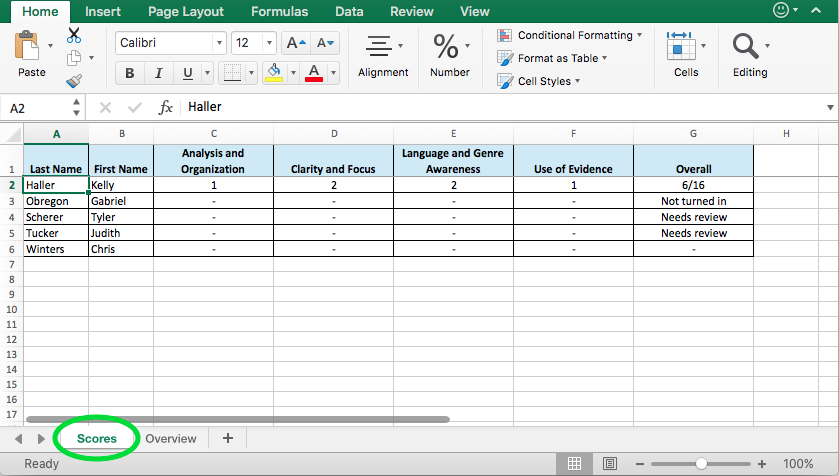The height and width of the screenshot is (476, 839).
Task: Go to previous sheet arrow
Action: click(x=19, y=439)
